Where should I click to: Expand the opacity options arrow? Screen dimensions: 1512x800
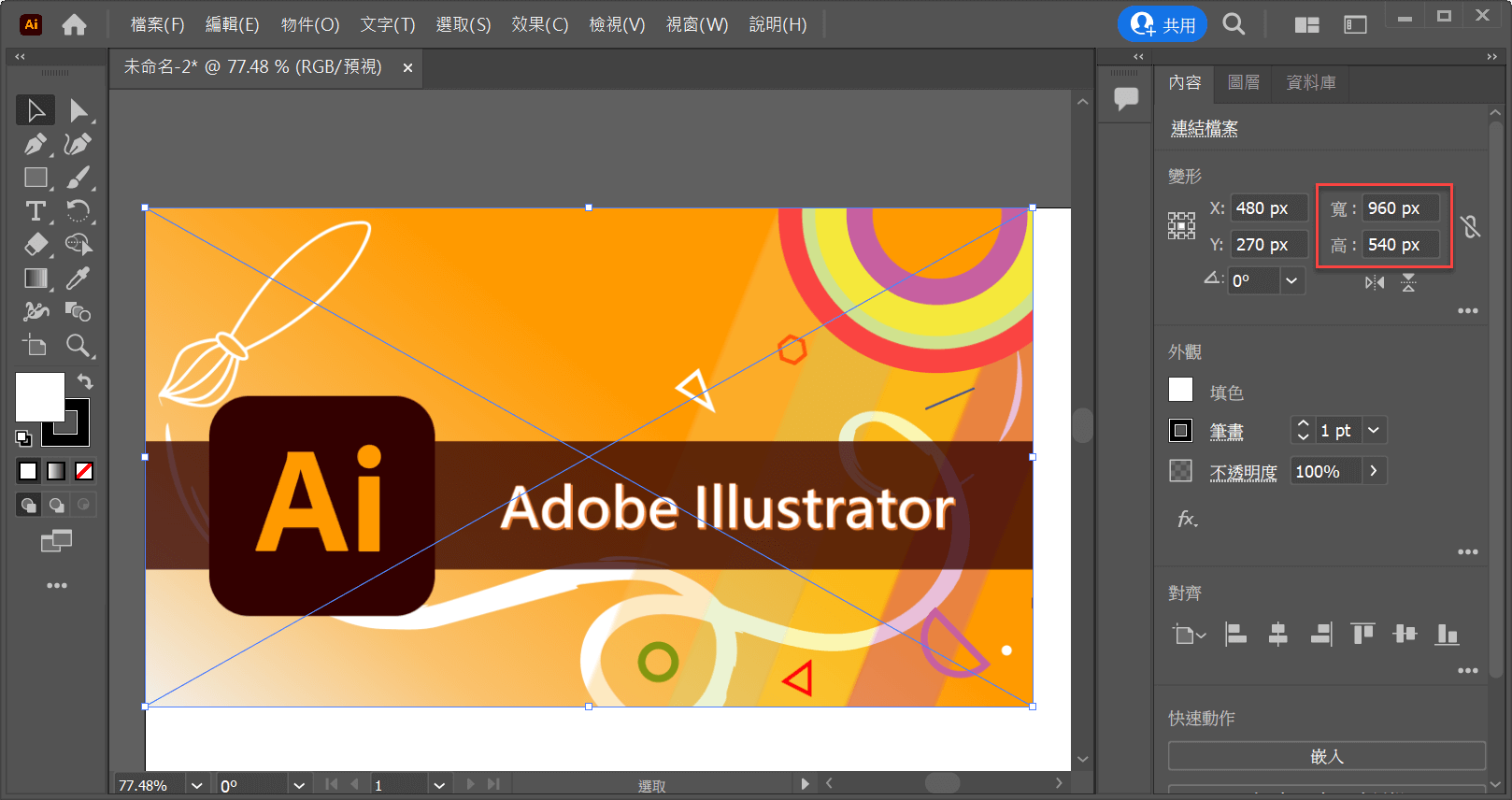pyautogui.click(x=1374, y=471)
